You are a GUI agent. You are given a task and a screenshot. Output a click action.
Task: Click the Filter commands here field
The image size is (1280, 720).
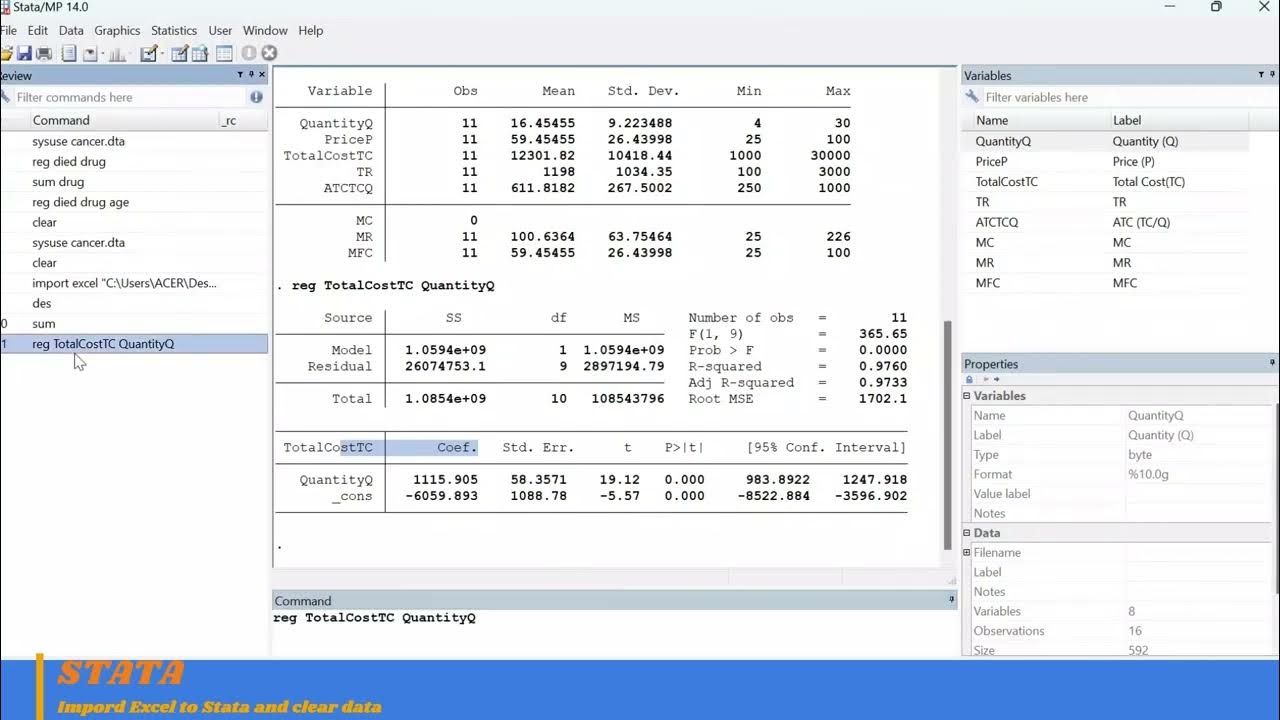(130, 97)
